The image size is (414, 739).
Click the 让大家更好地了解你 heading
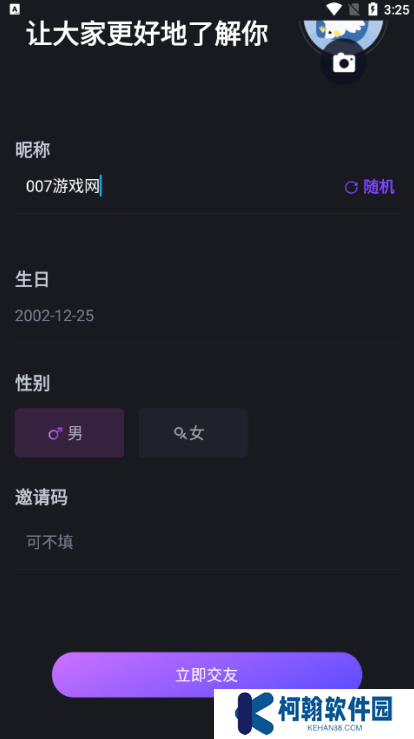point(147,33)
